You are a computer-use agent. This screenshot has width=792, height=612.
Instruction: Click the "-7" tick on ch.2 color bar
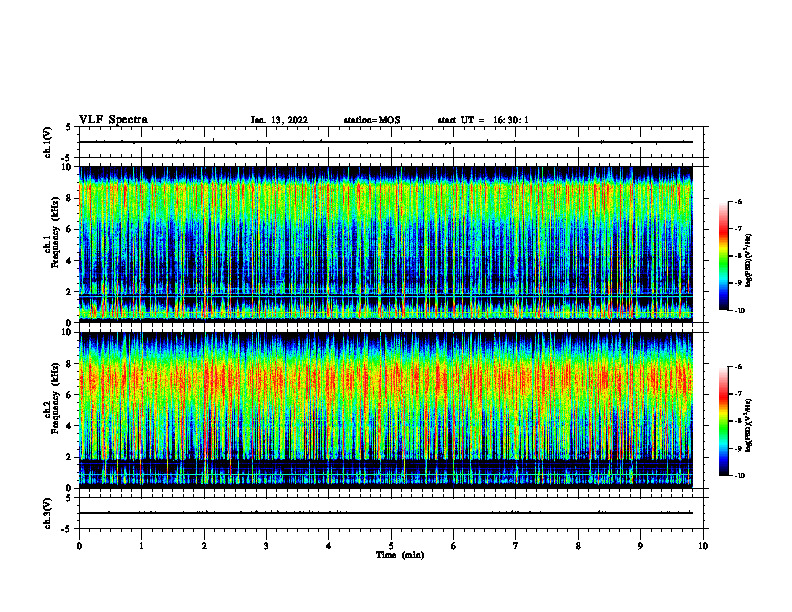738,394
